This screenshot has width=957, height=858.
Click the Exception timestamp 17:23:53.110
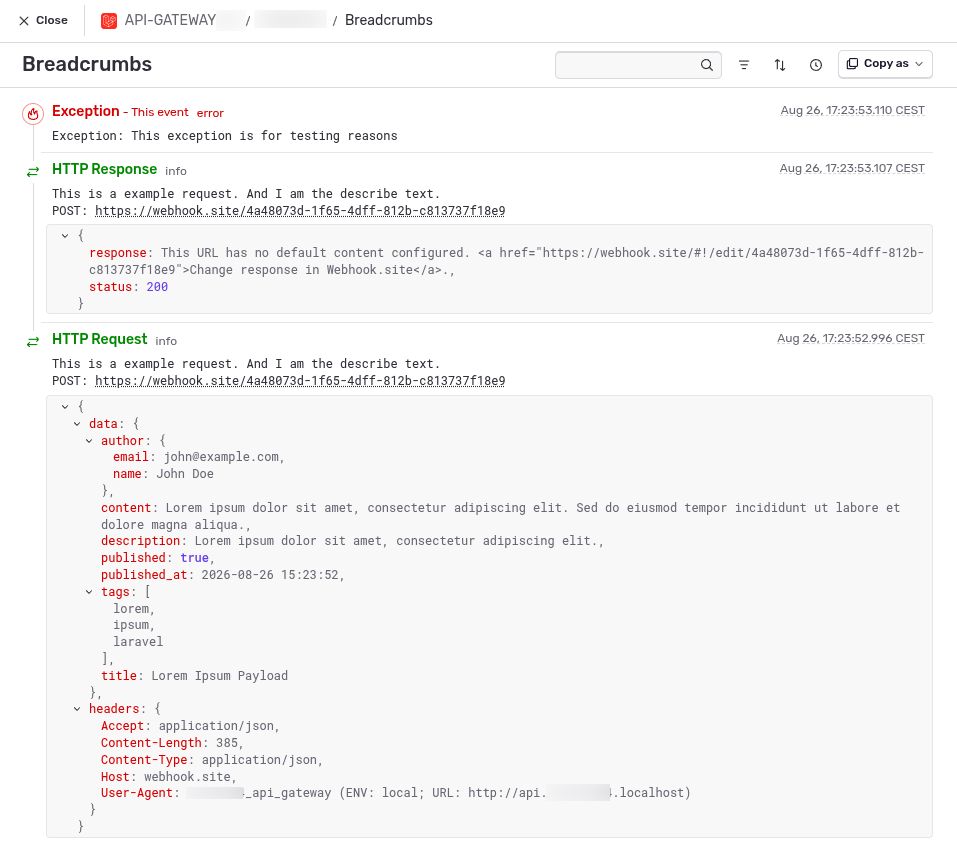[x=852, y=110]
